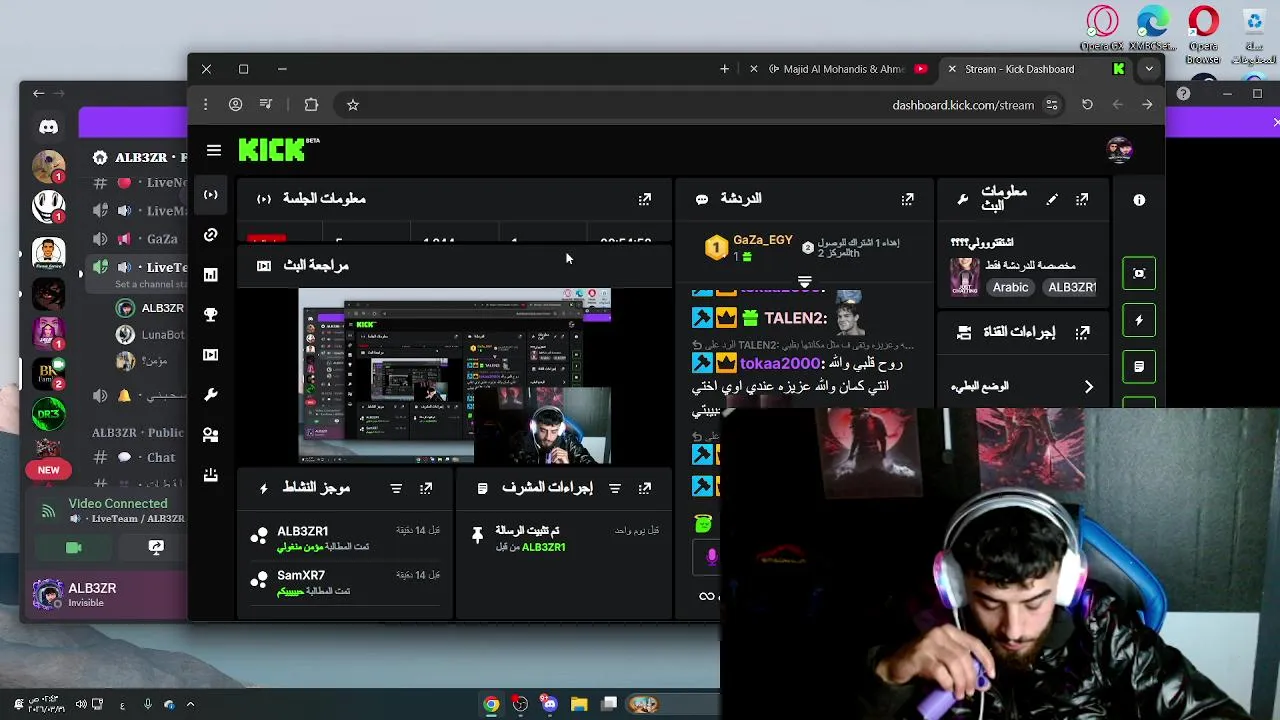This screenshot has height=720, width=1280.
Task: Click the Arabic language tag
Action: pyautogui.click(x=1010, y=287)
